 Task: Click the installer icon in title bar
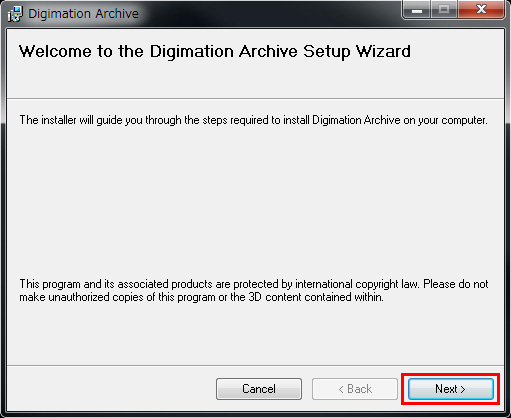(x=15, y=14)
